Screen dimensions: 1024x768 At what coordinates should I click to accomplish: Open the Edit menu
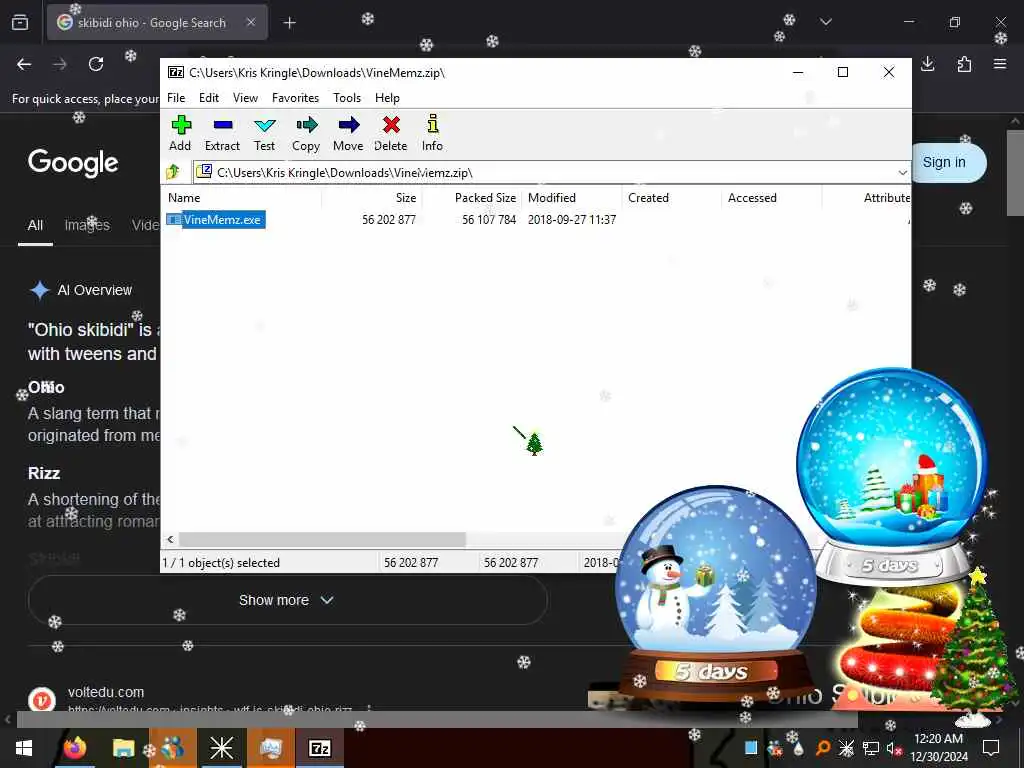pos(208,98)
